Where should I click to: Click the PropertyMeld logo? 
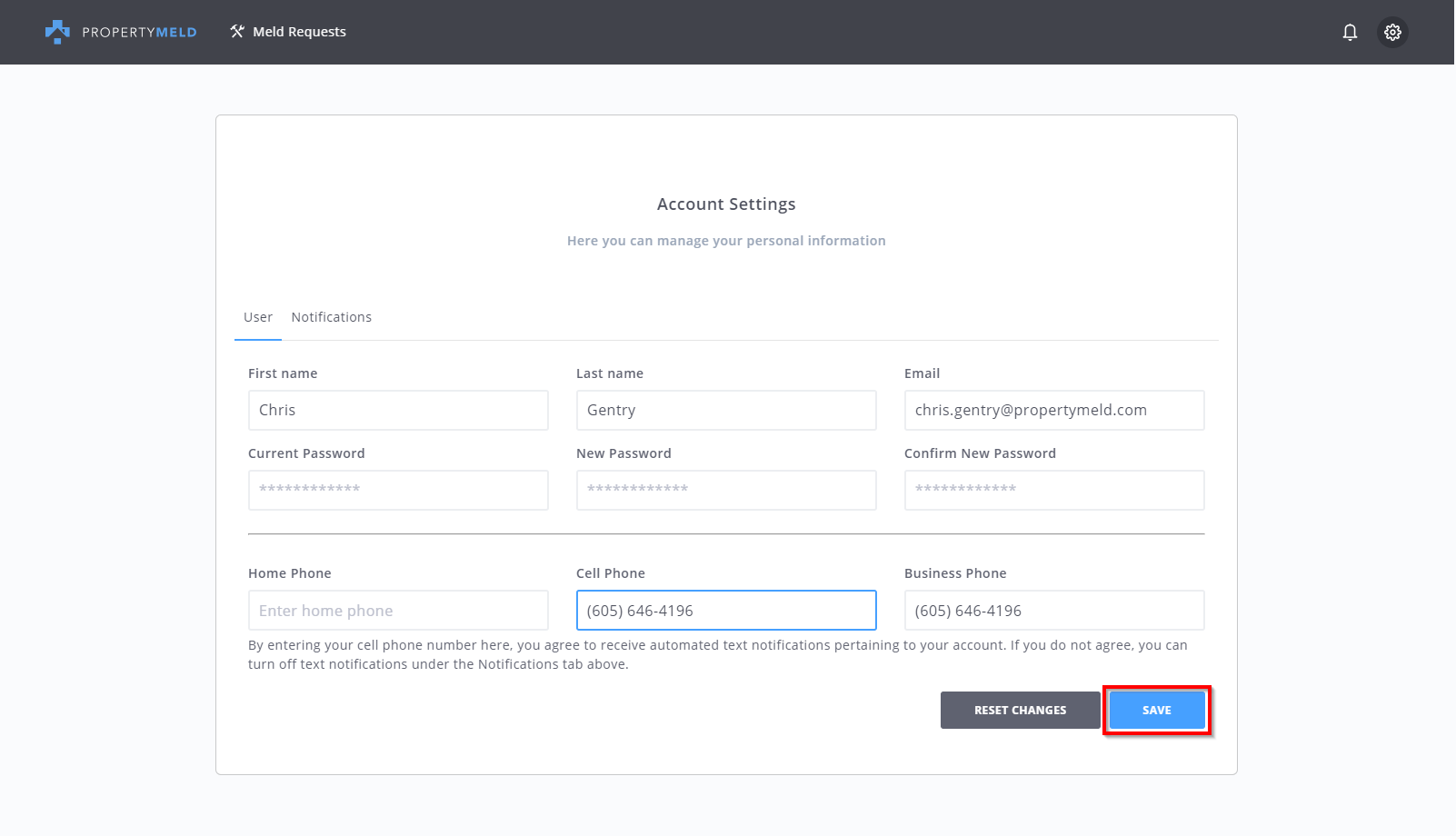121,32
